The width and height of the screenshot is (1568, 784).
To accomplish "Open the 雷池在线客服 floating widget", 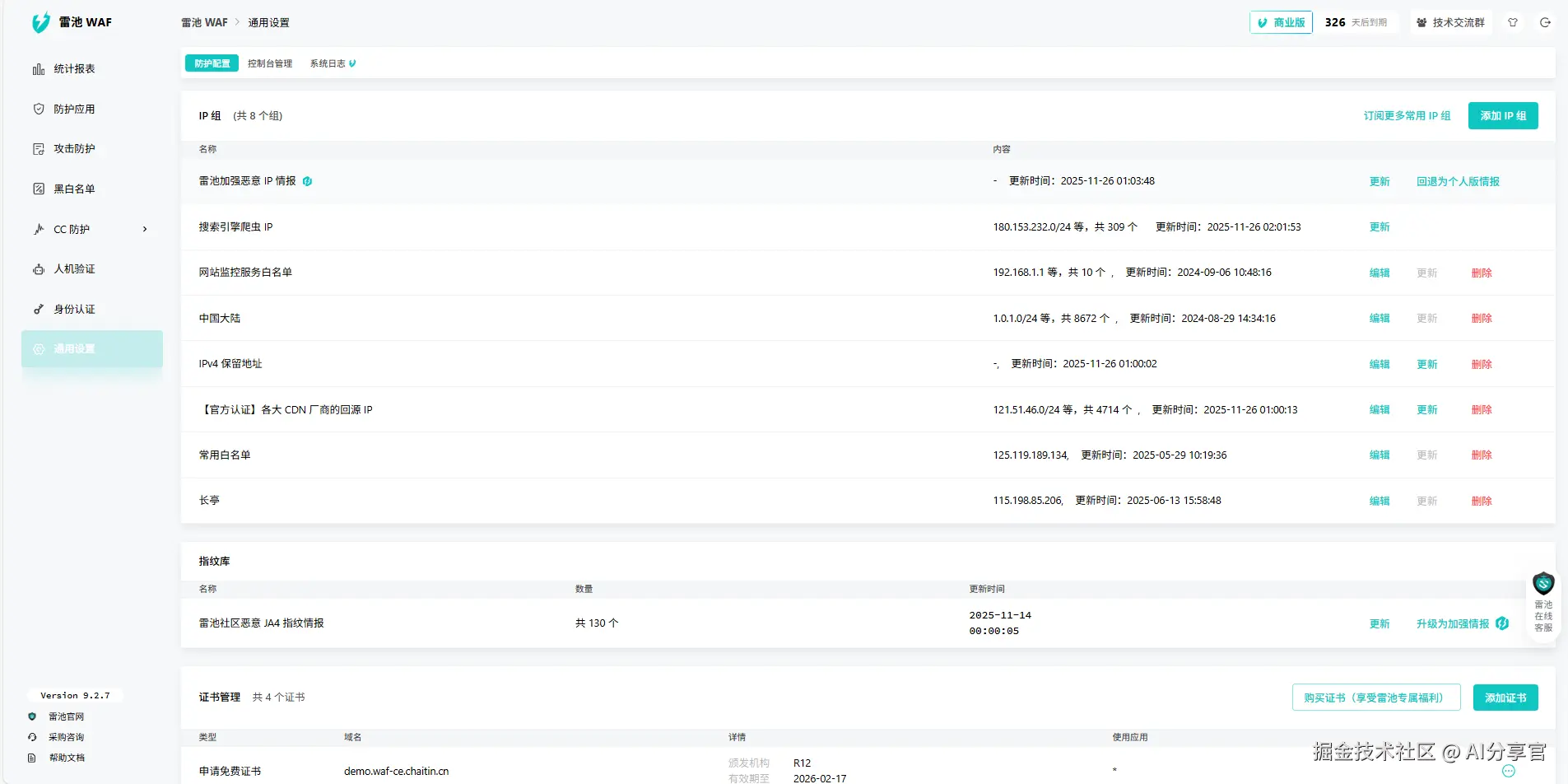I will point(1543,603).
